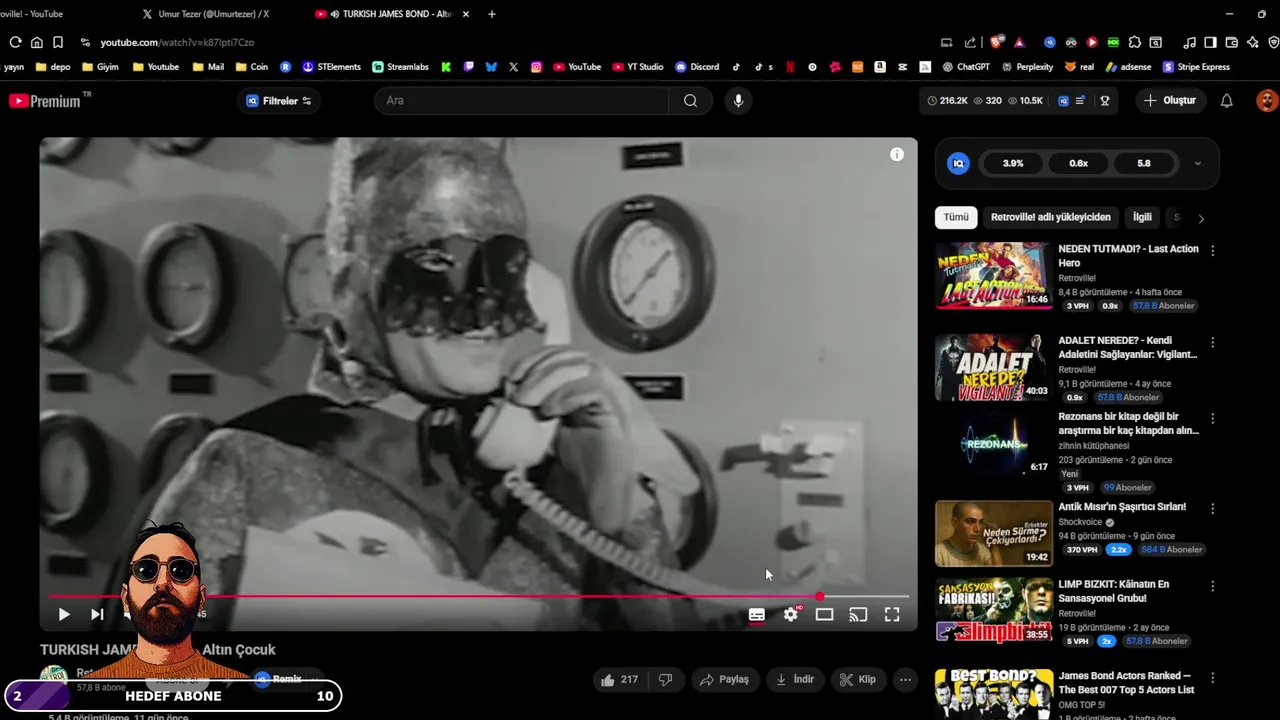The height and width of the screenshot is (720, 1280).
Task: Open the Giyim bookmarks folder
Action: 100,67
